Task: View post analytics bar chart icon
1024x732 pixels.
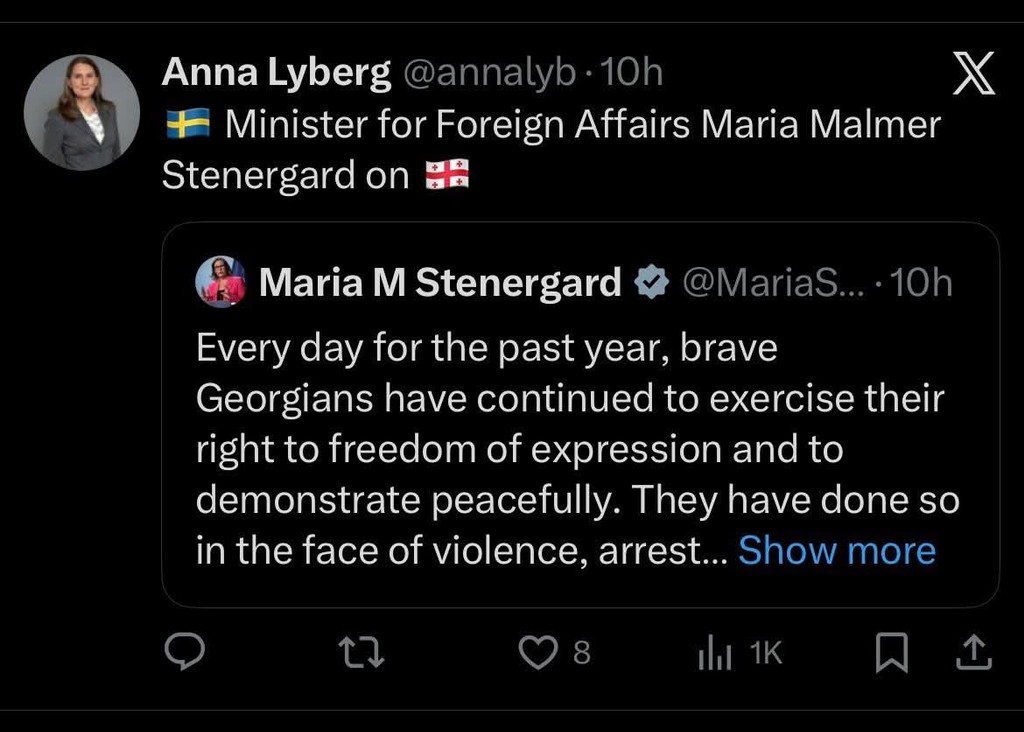Action: [715, 654]
